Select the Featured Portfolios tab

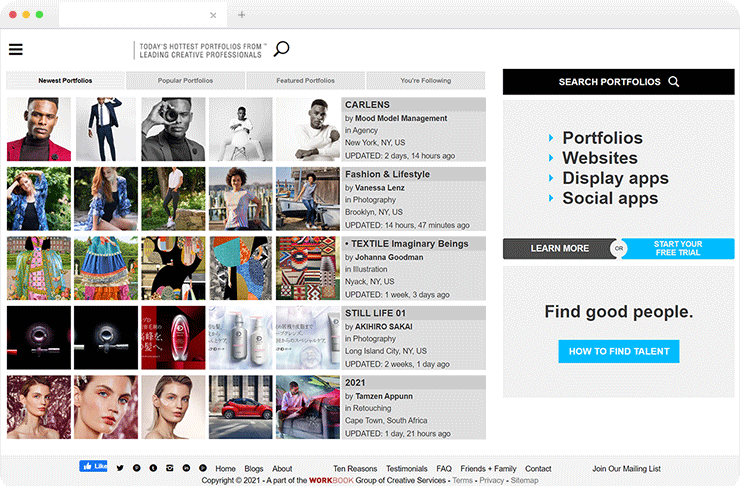click(305, 81)
